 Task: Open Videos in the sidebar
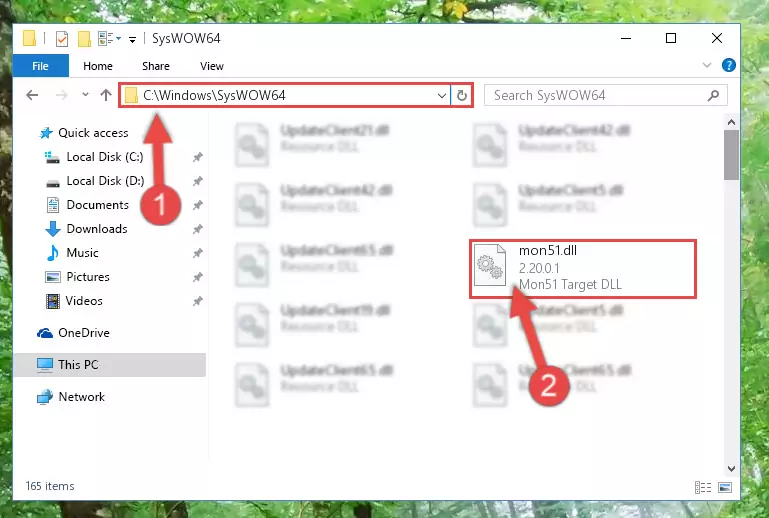[x=84, y=301]
